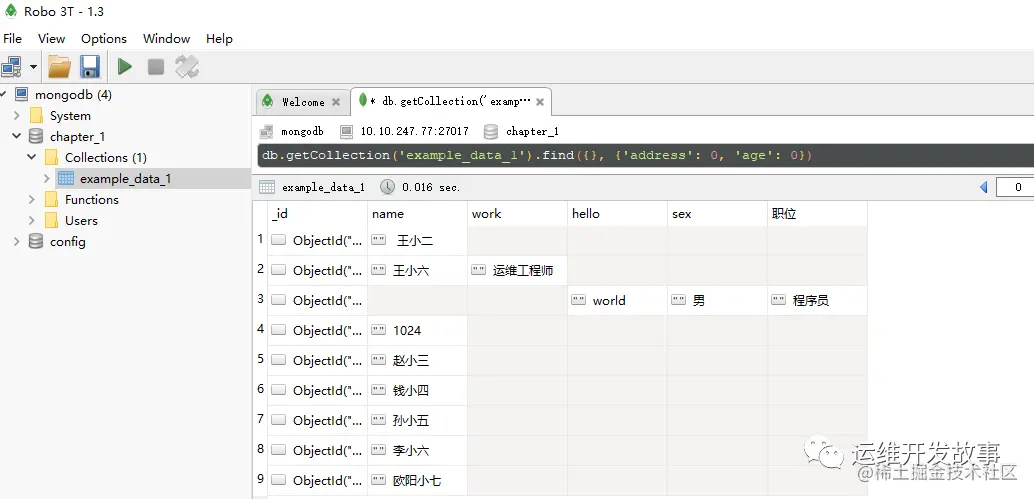Click chapter_1 database label in query header
The height and width of the screenshot is (499, 1034).
click(x=532, y=131)
